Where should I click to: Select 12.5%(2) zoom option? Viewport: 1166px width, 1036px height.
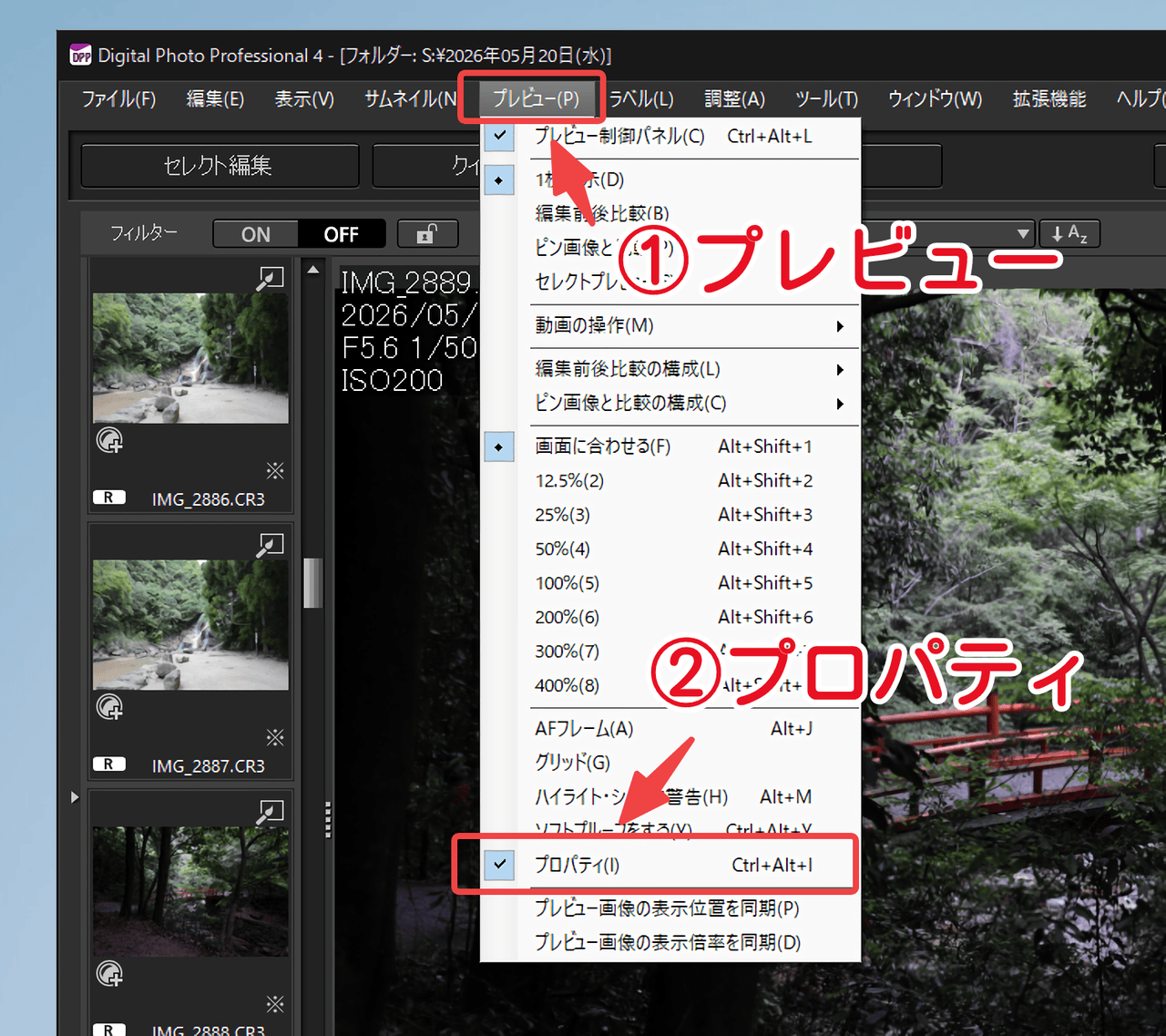tap(670, 481)
